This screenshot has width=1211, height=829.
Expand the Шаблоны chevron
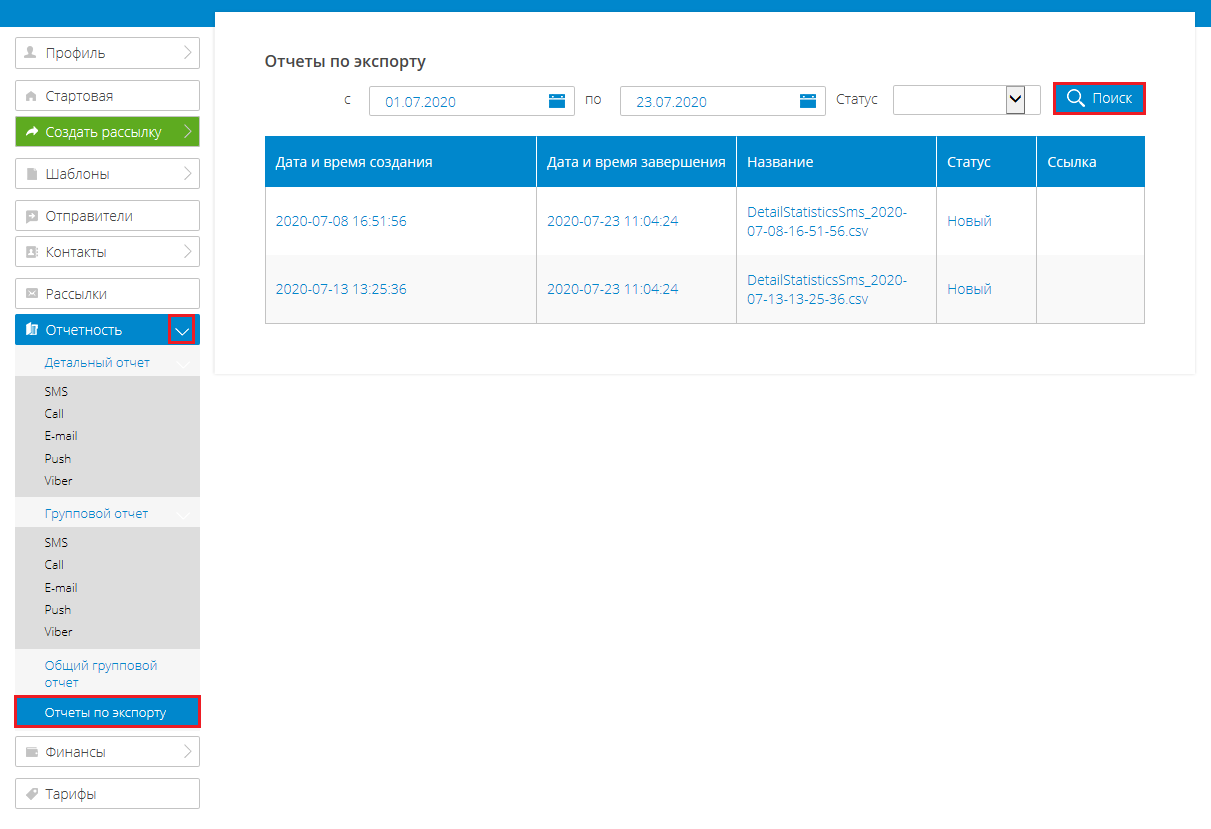pos(188,174)
